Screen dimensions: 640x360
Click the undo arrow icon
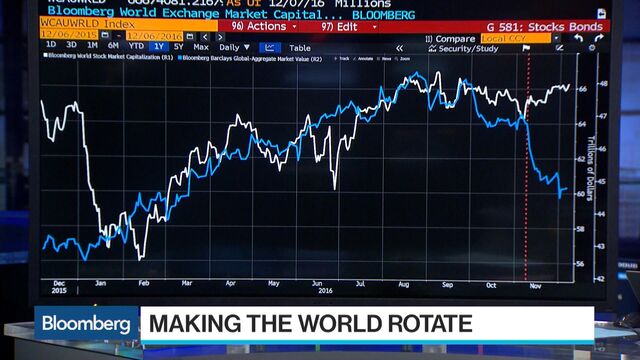(x=578, y=38)
